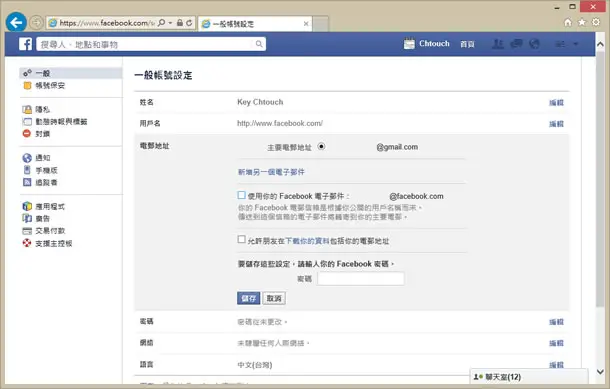610x389 pixels.
Task: Expand the address bar search dropdown arrow
Action: click(170, 23)
